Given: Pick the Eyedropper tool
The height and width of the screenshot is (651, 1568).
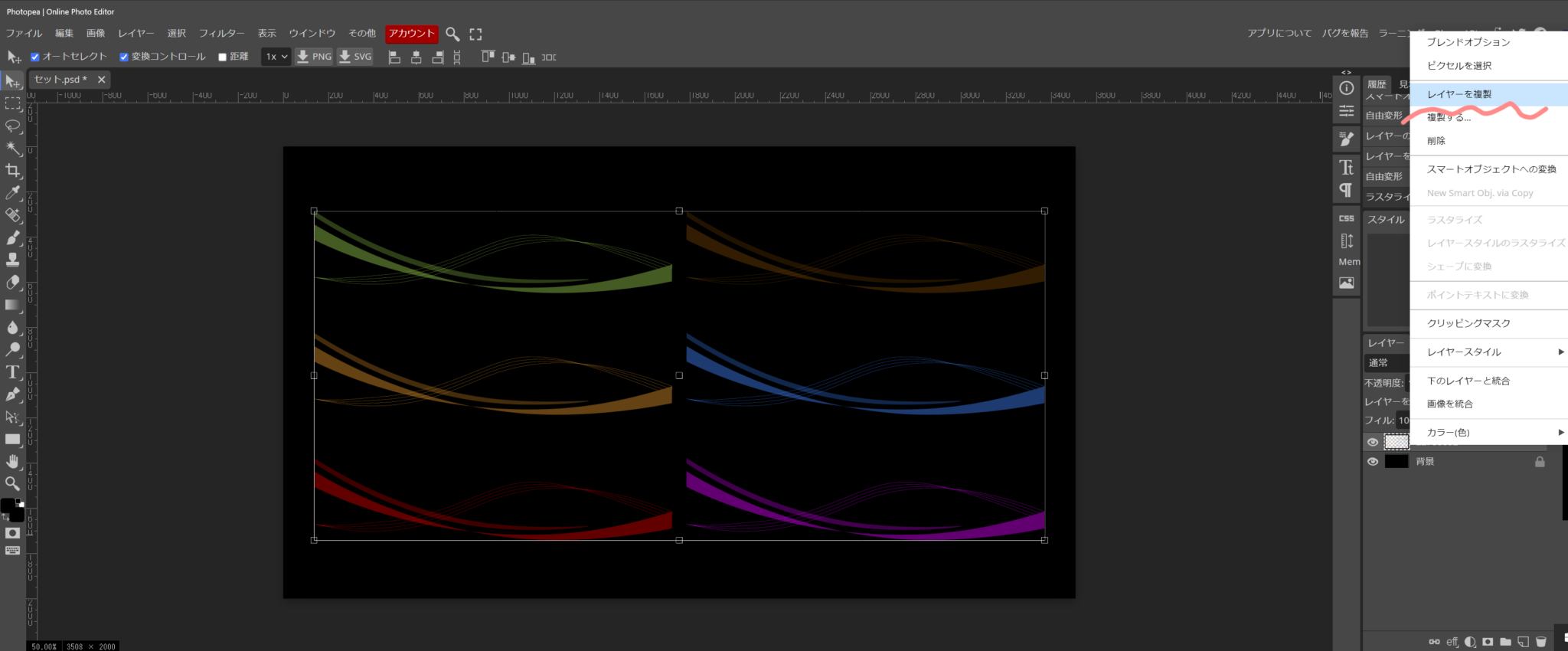Looking at the screenshot, I should click(13, 193).
